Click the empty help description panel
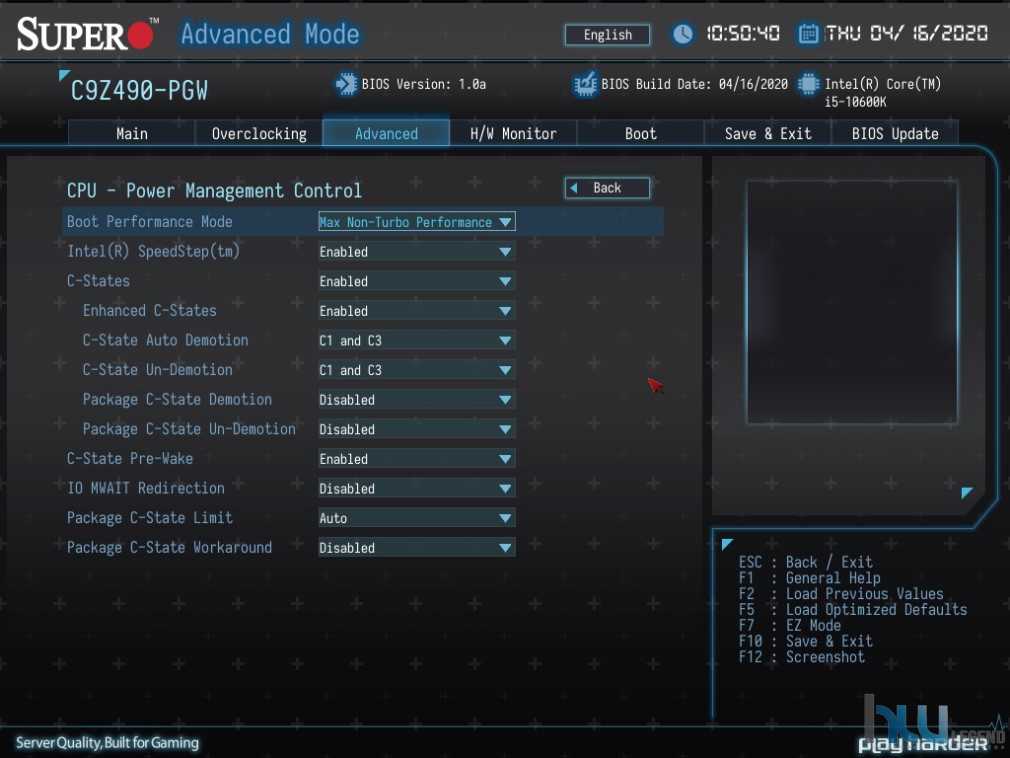1010x758 pixels. point(852,303)
